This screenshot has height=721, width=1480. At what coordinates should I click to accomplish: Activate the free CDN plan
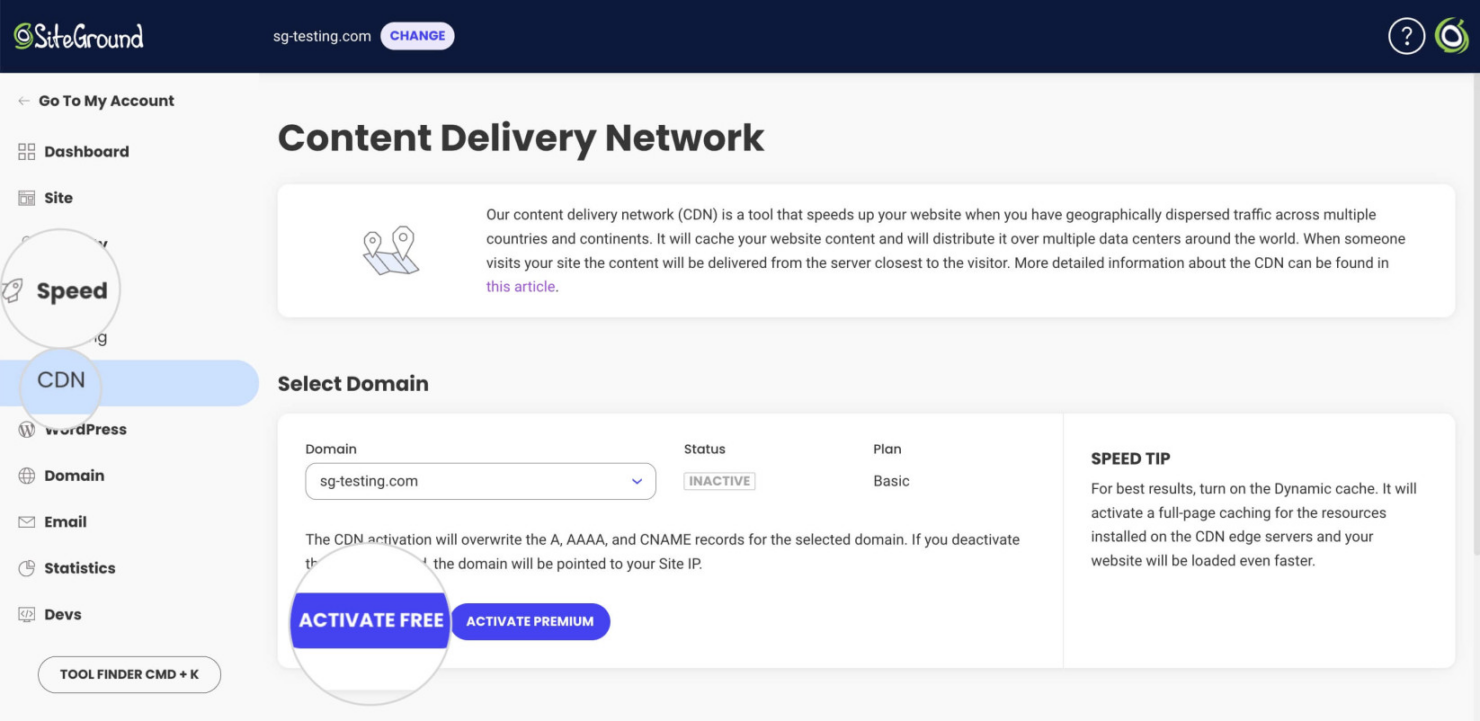click(369, 620)
